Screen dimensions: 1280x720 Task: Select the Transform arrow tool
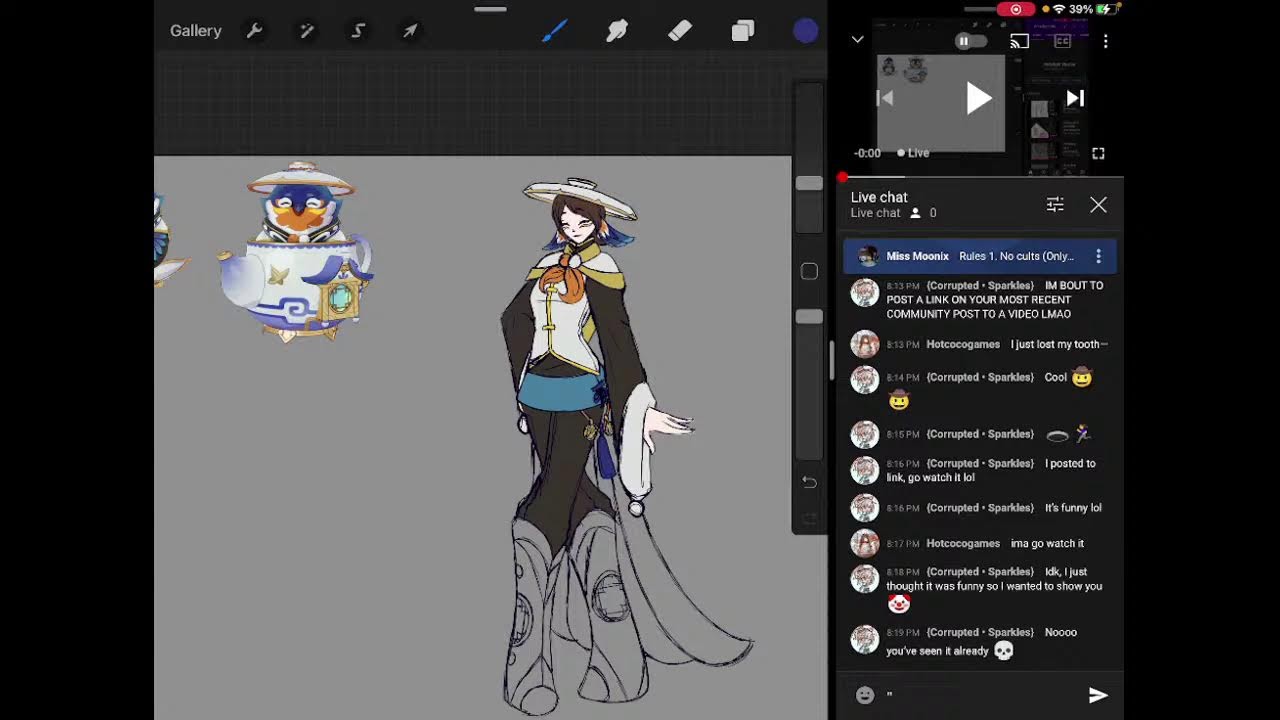click(410, 31)
